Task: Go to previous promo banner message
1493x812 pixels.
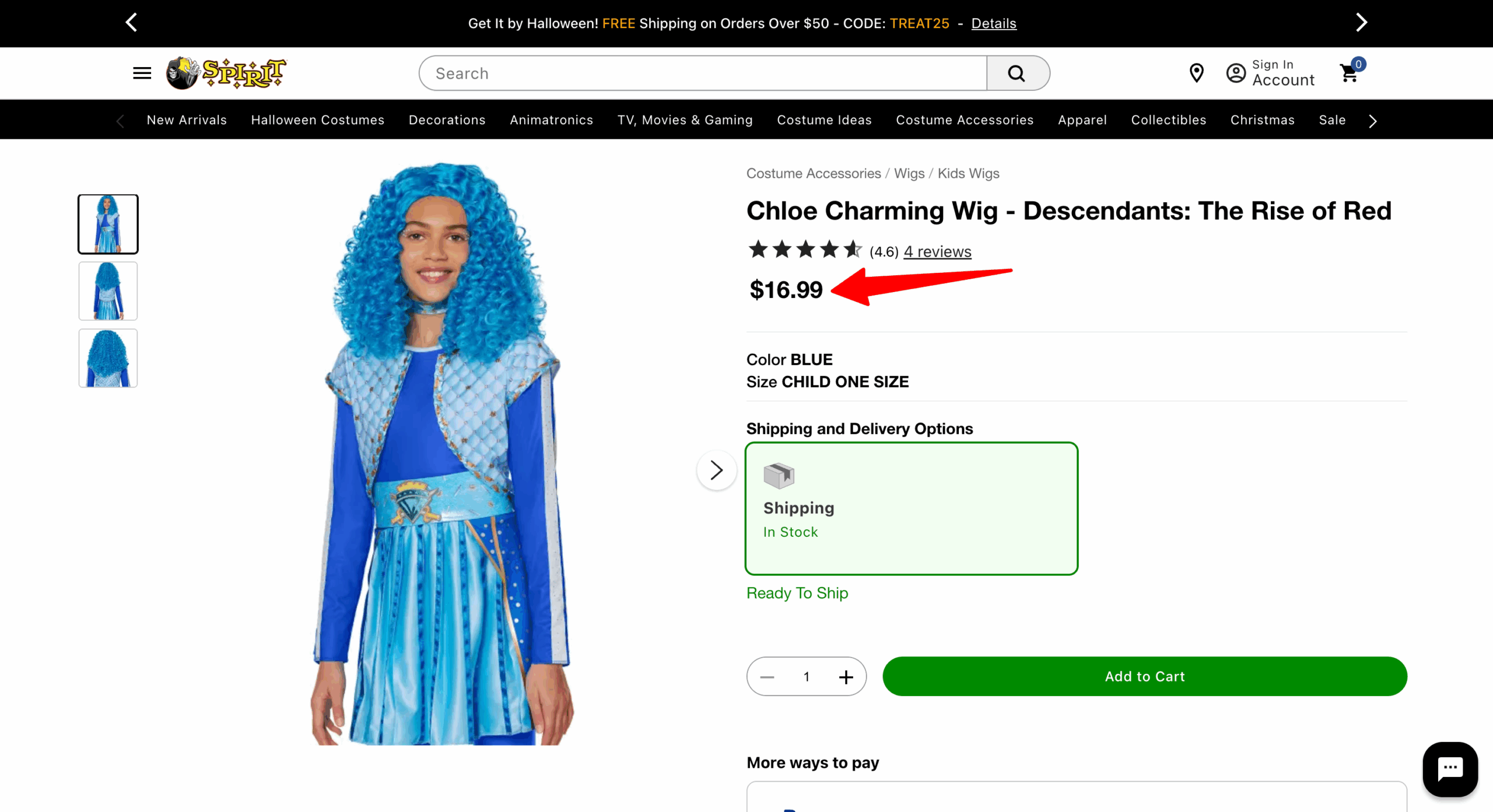Action: (132, 23)
